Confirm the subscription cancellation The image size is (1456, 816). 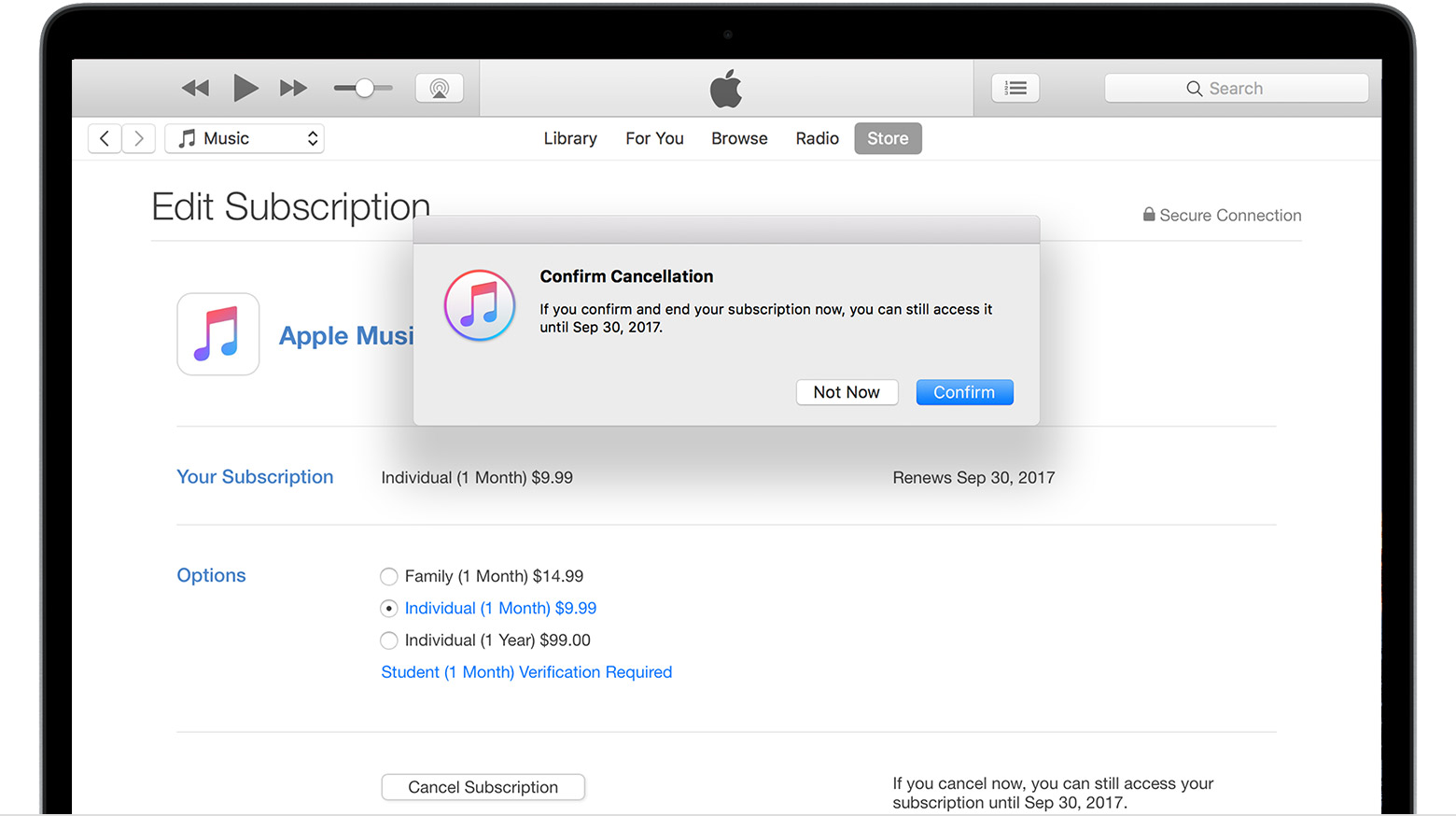click(964, 392)
